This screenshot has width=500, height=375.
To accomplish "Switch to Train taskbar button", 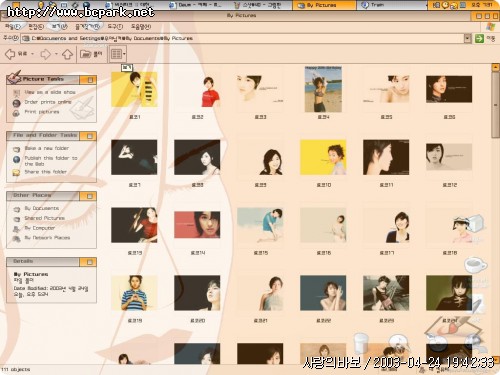I will pos(391,5).
